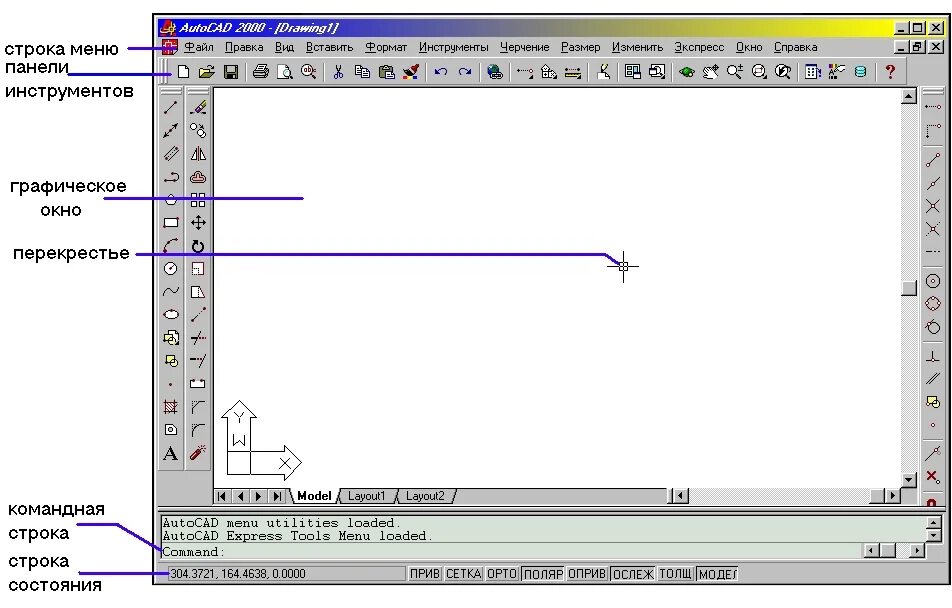This screenshot has height=608, width=952.
Task: Open the Distance inquiry flyout icon
Action: (573, 72)
